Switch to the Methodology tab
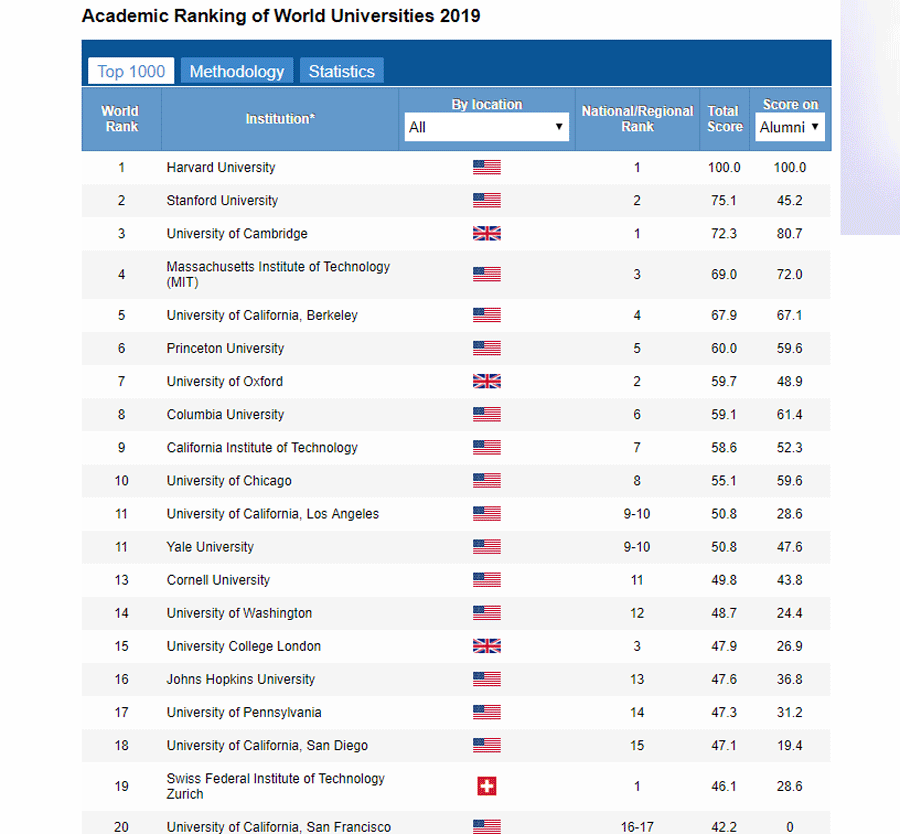The image size is (900, 834). click(237, 71)
